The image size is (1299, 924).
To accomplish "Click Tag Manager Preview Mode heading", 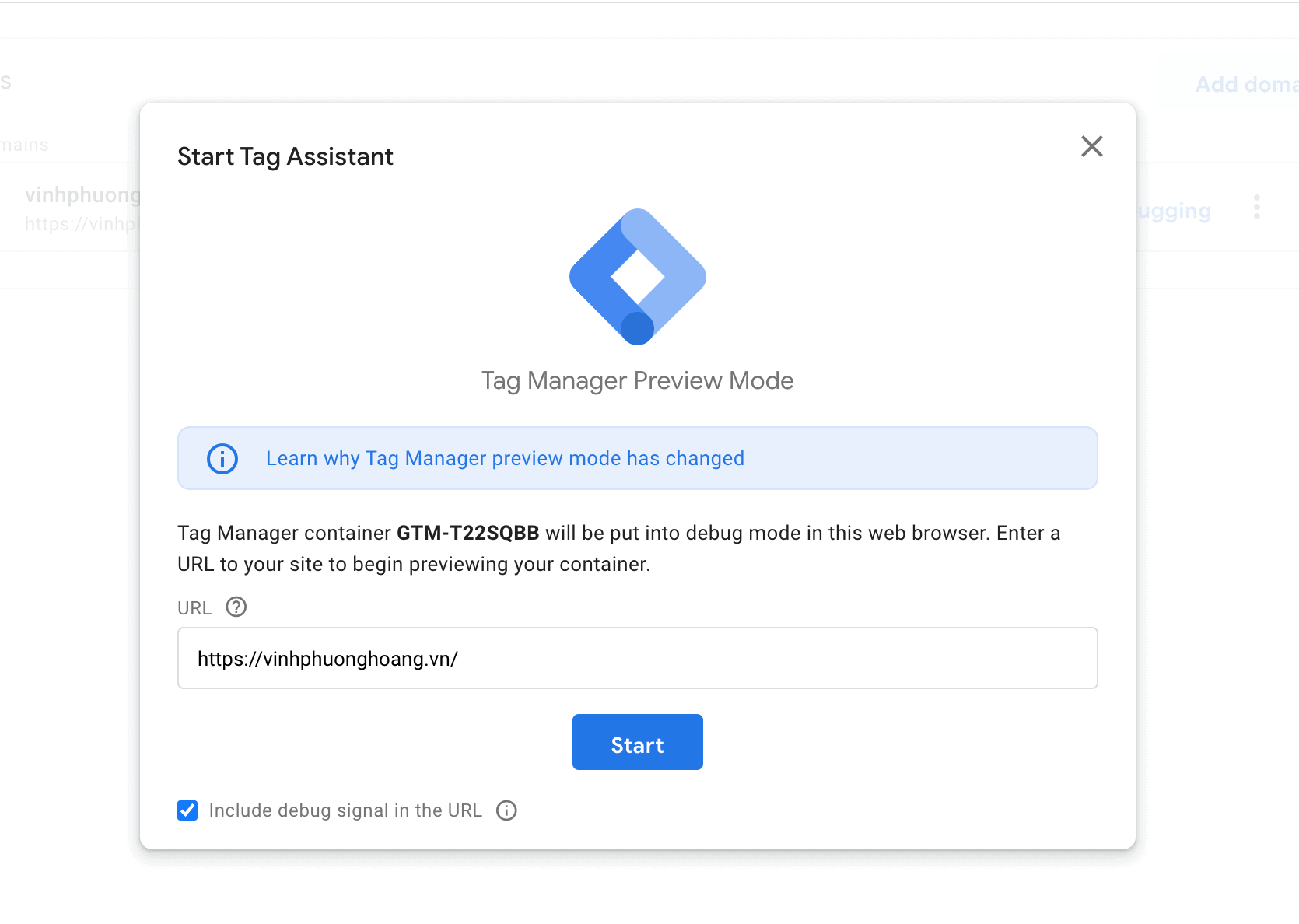I will 638,380.
